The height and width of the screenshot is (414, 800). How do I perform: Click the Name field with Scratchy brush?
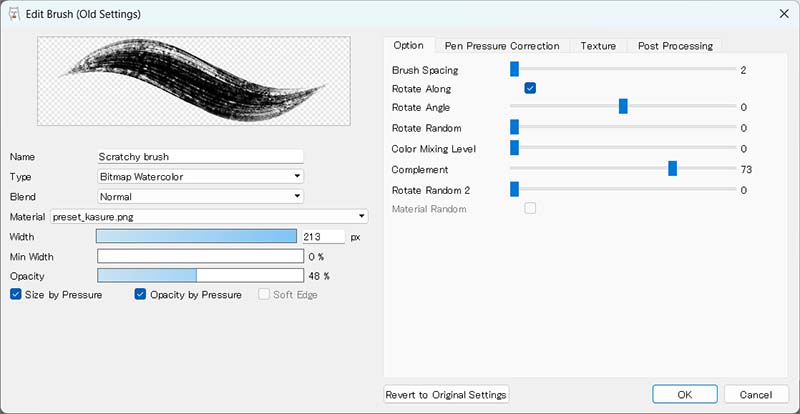[x=200, y=157]
